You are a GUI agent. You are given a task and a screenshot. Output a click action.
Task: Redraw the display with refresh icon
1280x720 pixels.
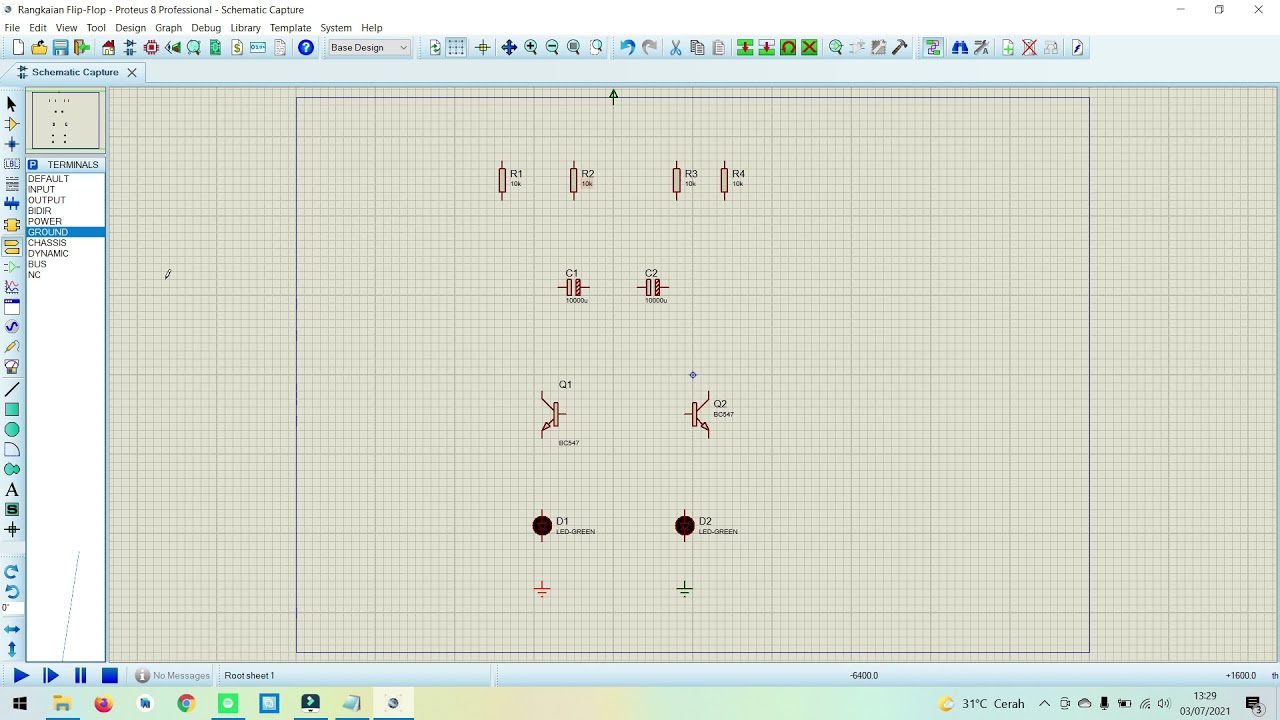pyautogui.click(x=435, y=48)
